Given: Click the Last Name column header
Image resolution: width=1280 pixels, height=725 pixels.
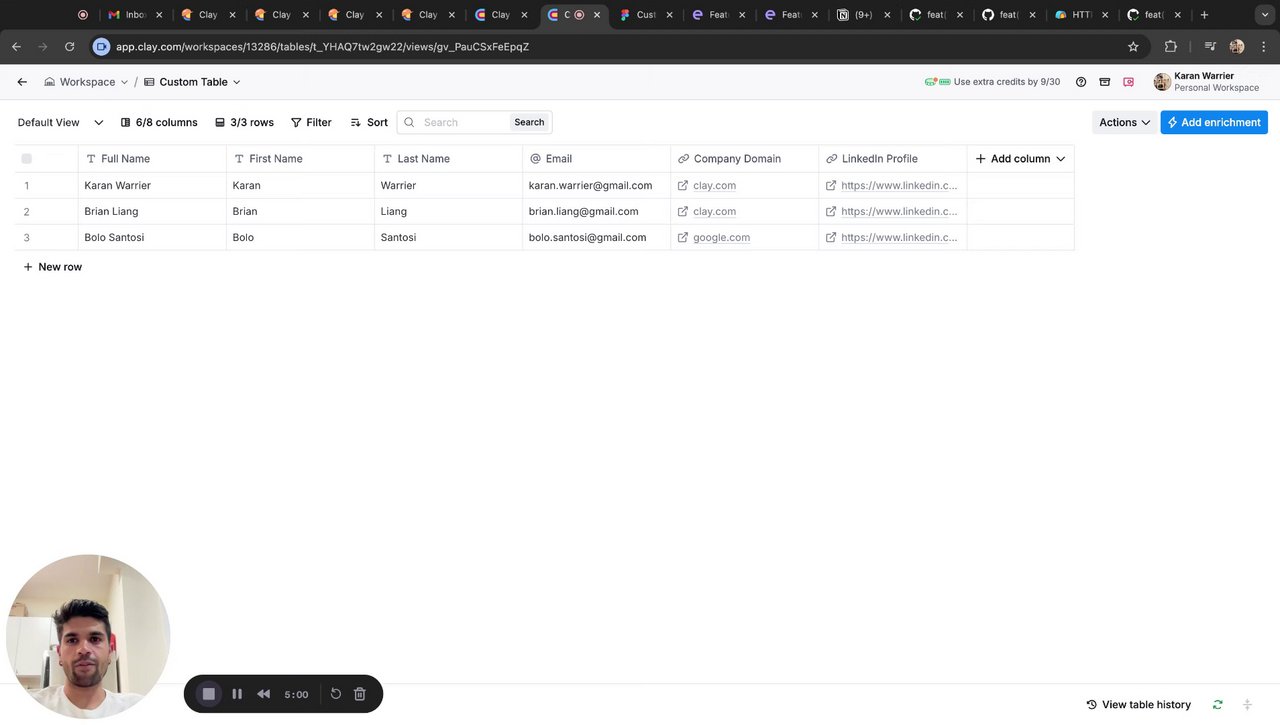Looking at the screenshot, I should click(448, 159).
